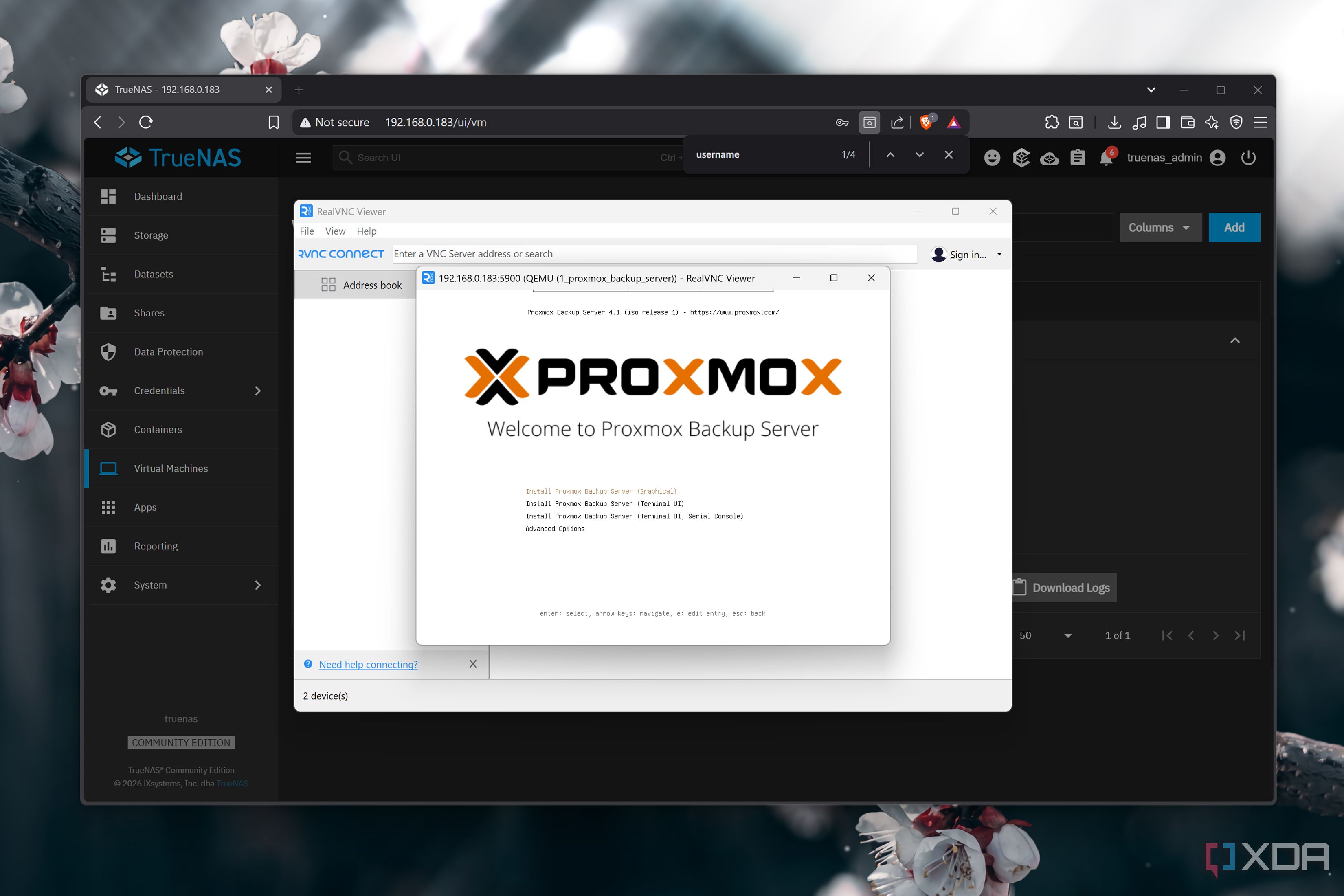Open the Brave Wallet icon

(x=1187, y=122)
